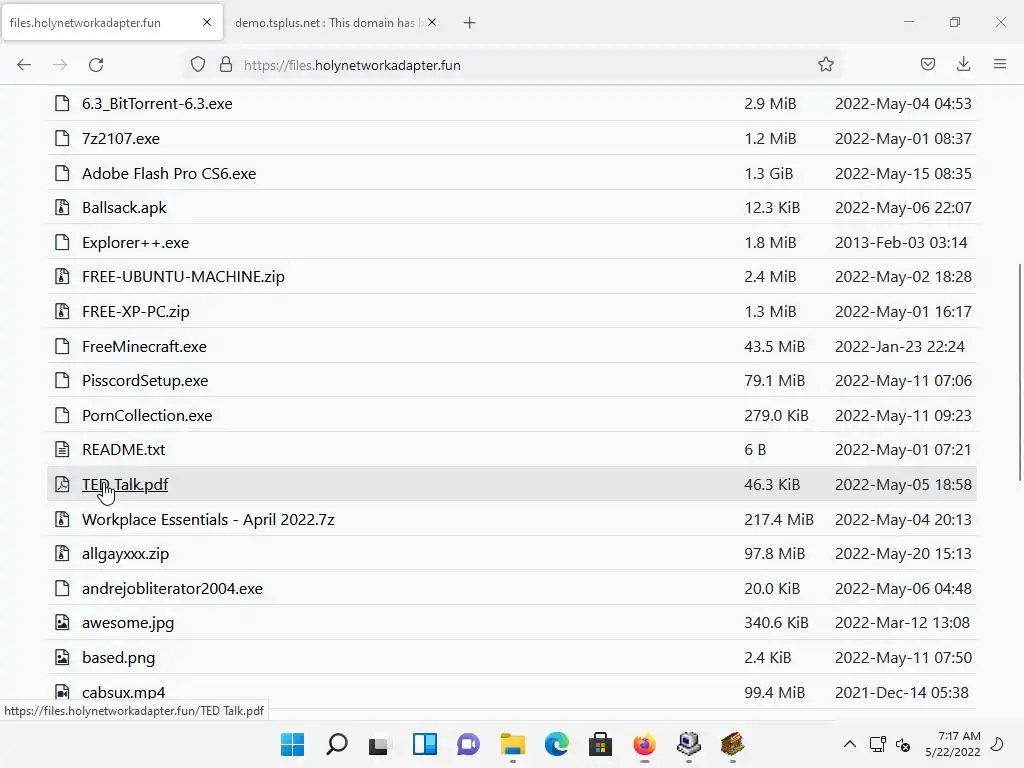Show hidden system tray icons

tap(850, 744)
